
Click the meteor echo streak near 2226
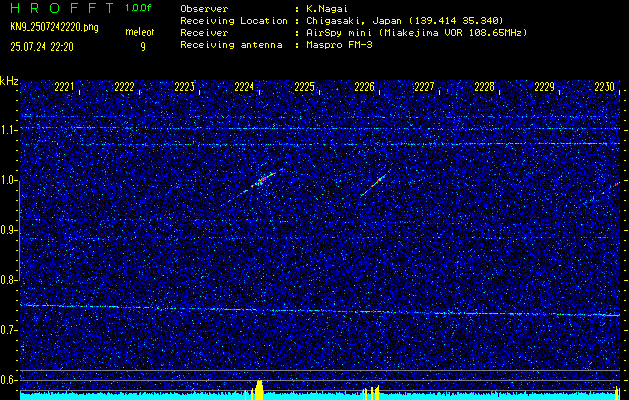pos(373,185)
